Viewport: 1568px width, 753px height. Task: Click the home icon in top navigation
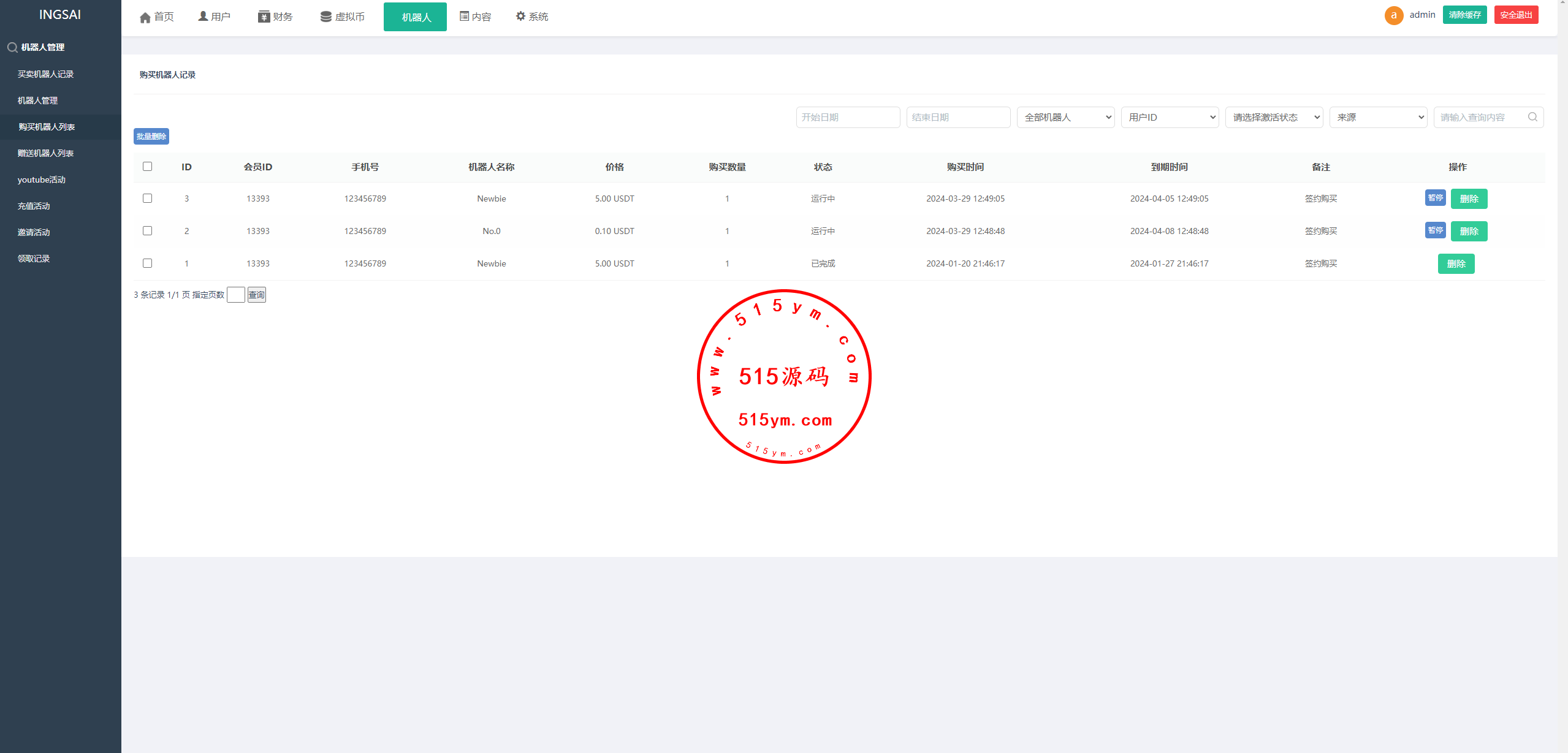point(145,17)
